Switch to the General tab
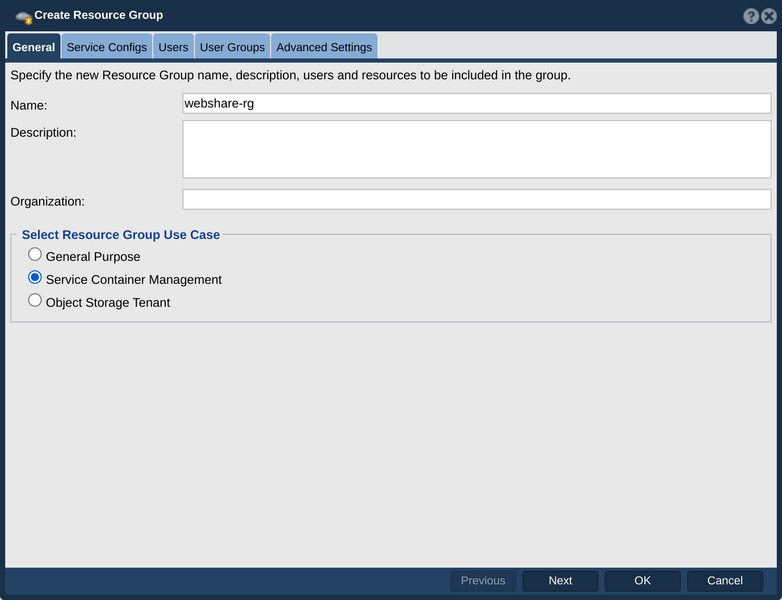 click(33, 47)
